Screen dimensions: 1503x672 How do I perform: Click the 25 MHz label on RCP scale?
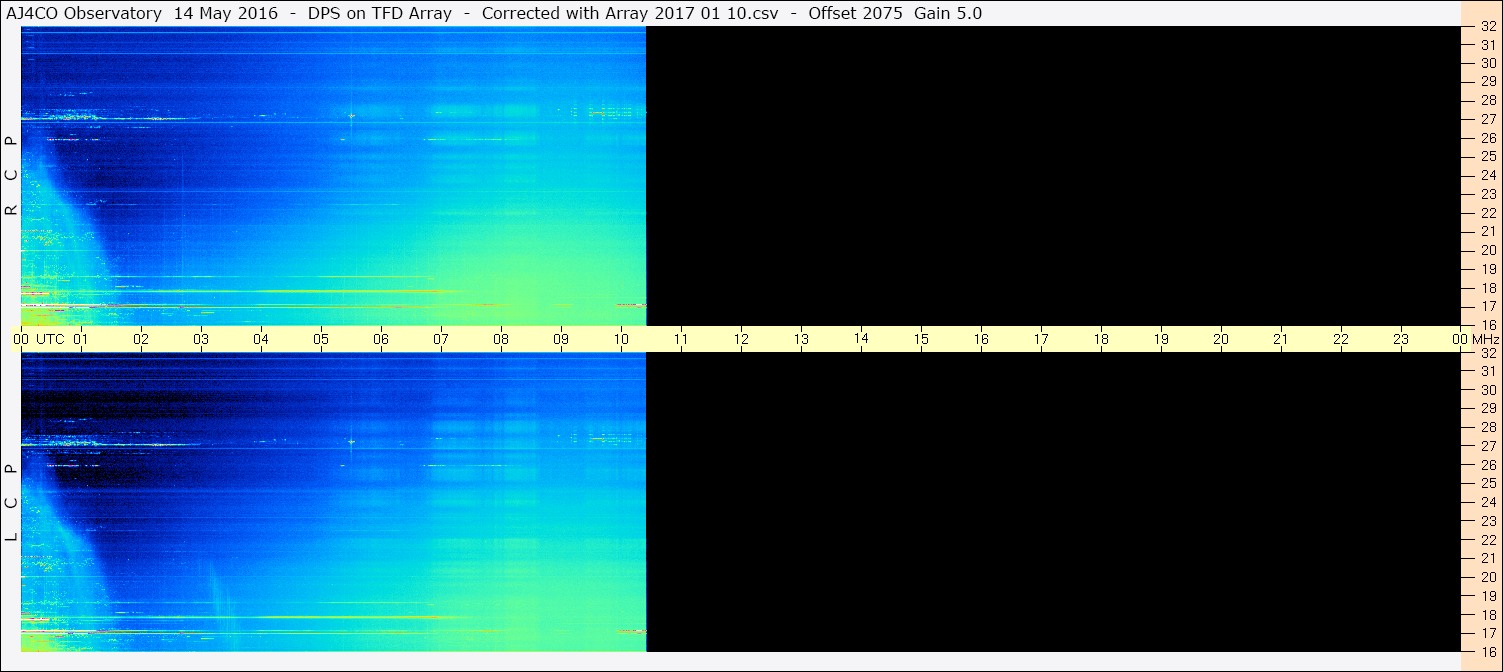pyautogui.click(x=1488, y=157)
